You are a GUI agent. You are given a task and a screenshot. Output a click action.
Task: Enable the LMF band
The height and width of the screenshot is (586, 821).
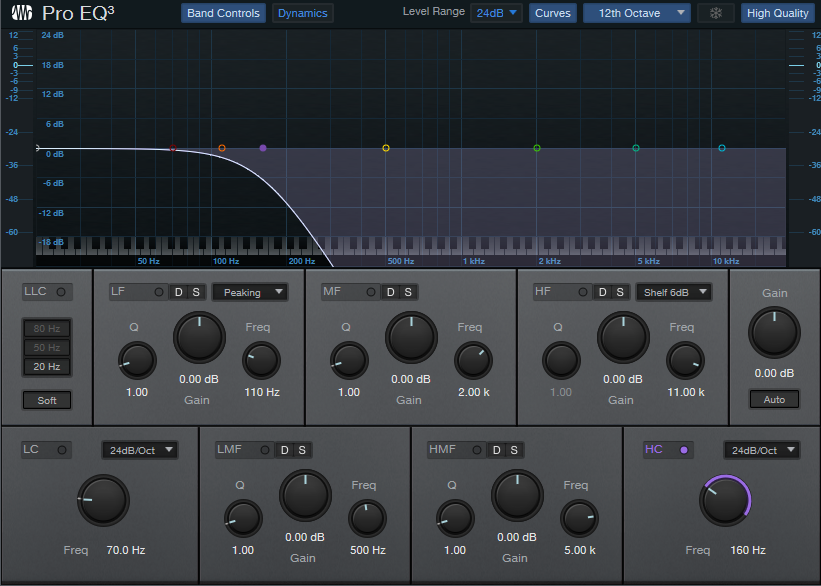(x=265, y=450)
